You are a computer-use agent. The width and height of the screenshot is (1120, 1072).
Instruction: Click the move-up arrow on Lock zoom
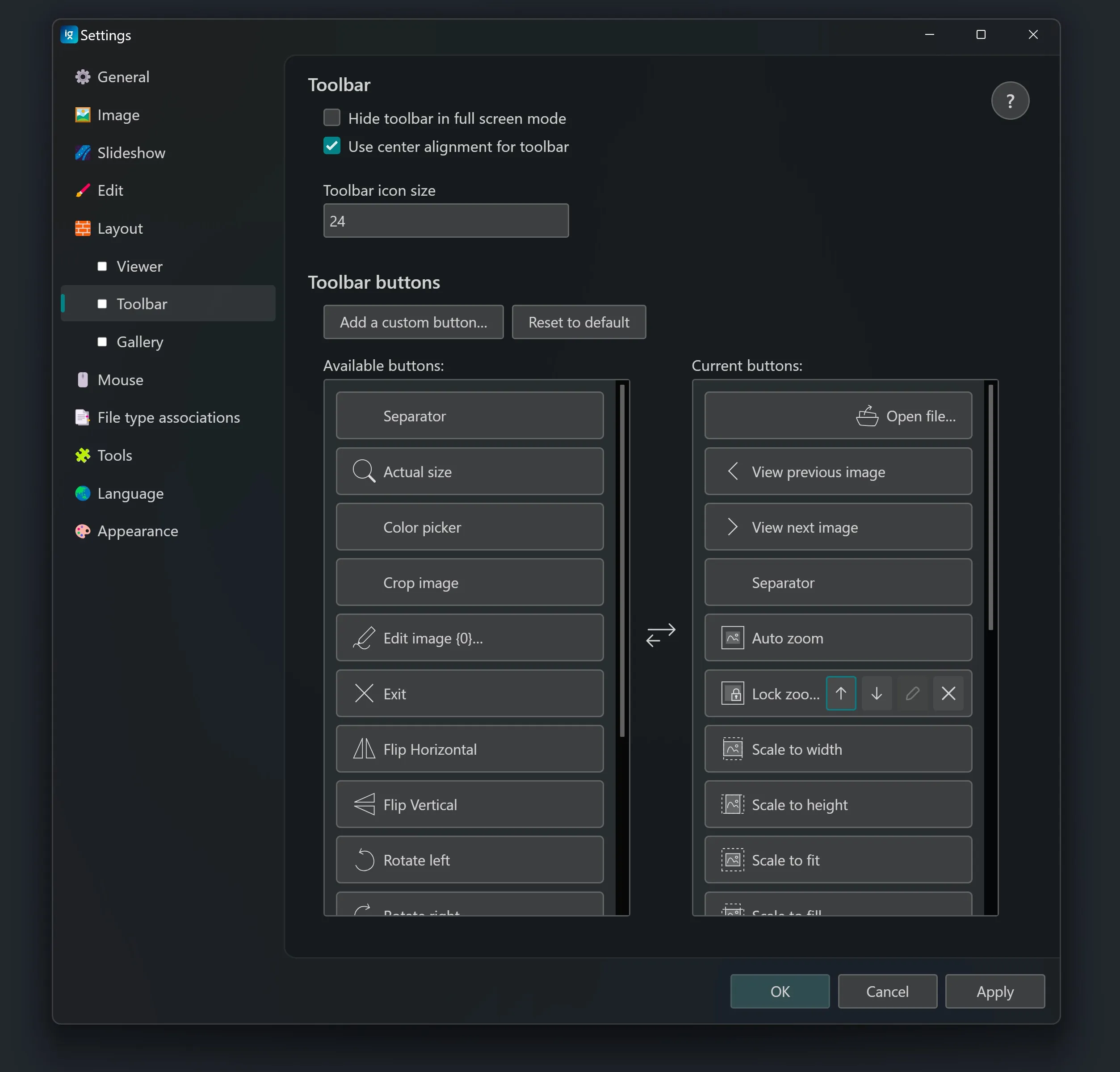841,694
